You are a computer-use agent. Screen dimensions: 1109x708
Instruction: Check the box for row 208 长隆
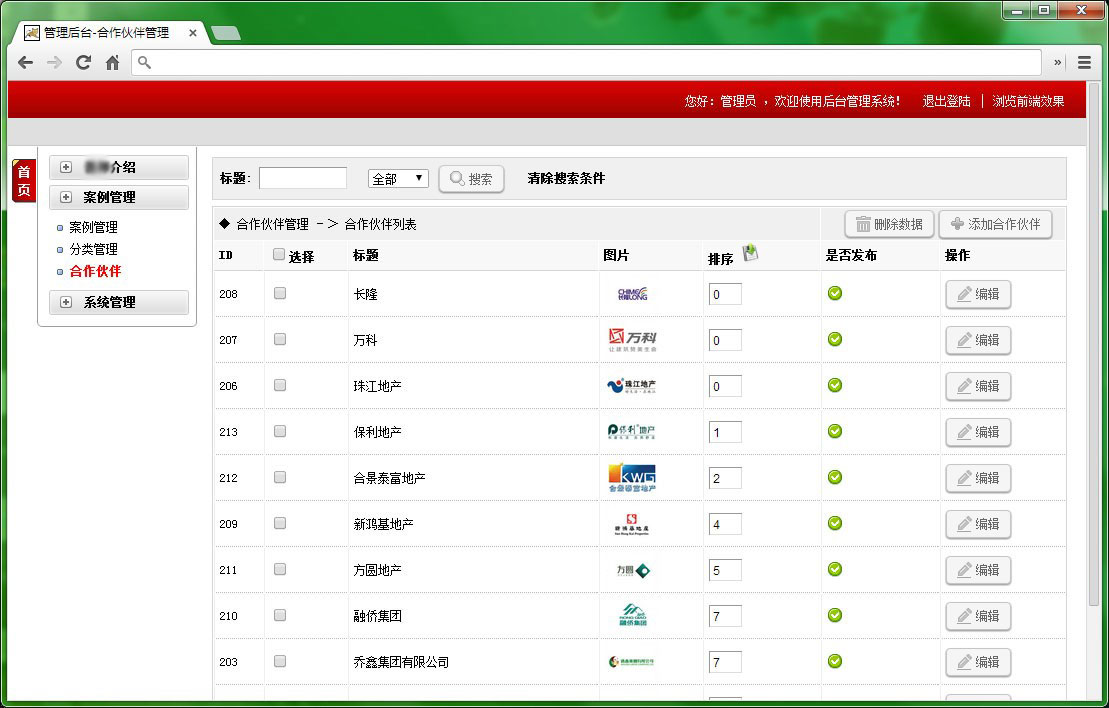280,293
